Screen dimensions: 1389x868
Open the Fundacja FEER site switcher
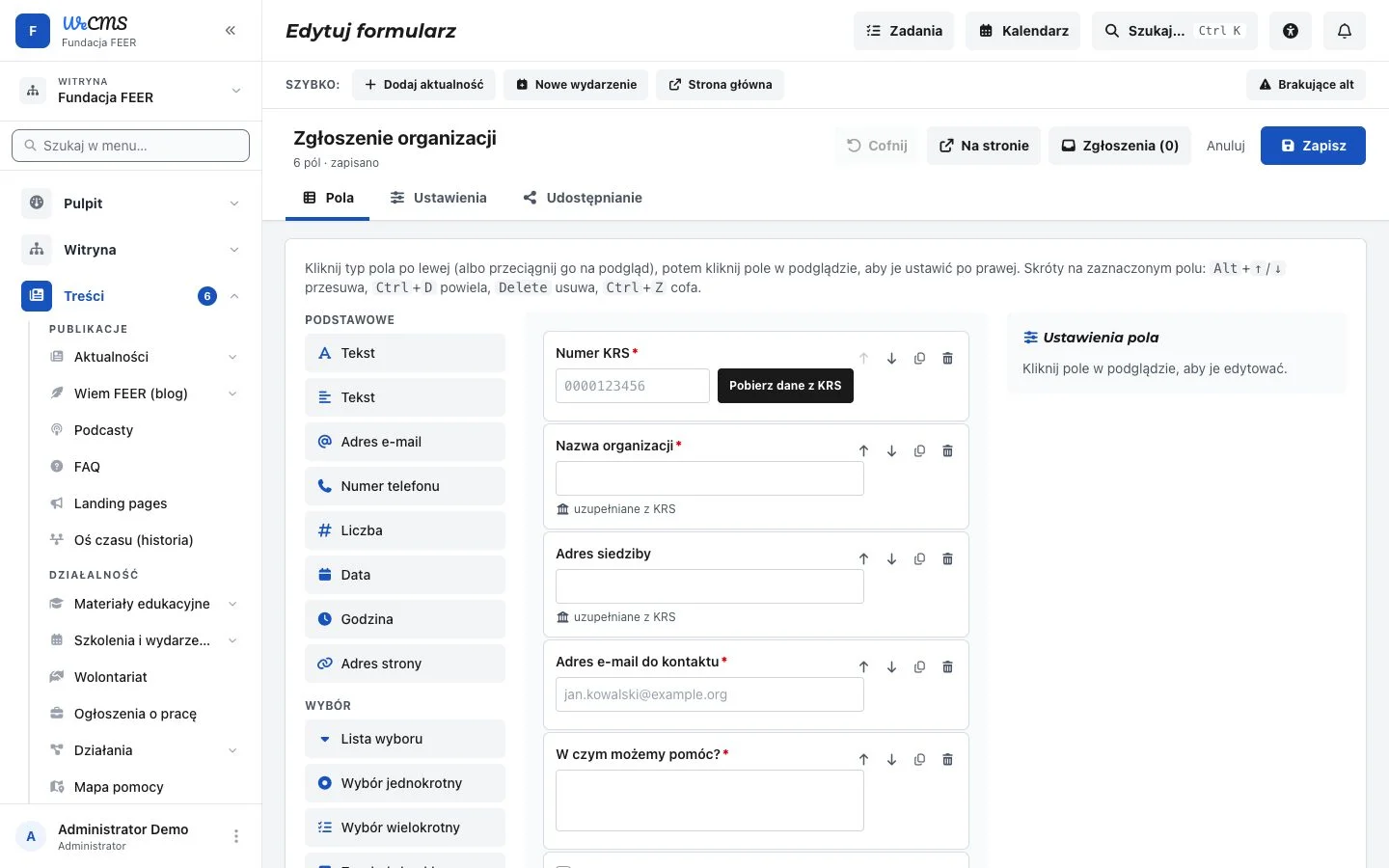pyautogui.click(x=131, y=91)
